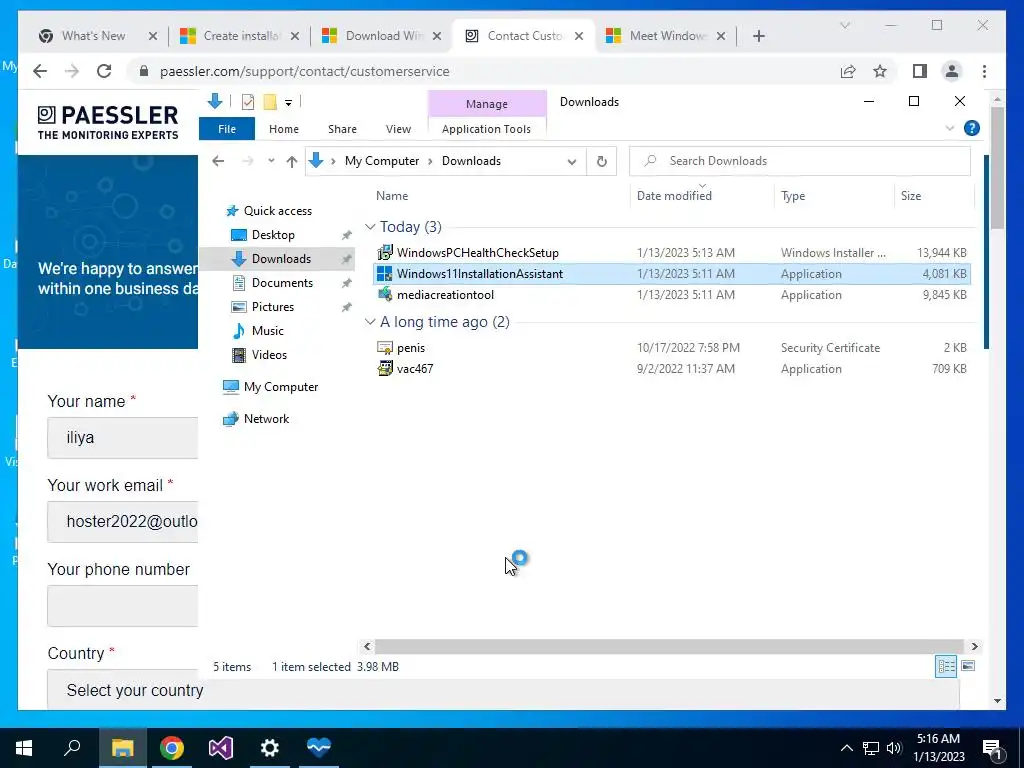Open the address bar history dropdown
The width and height of the screenshot is (1024, 768).
tap(571, 161)
